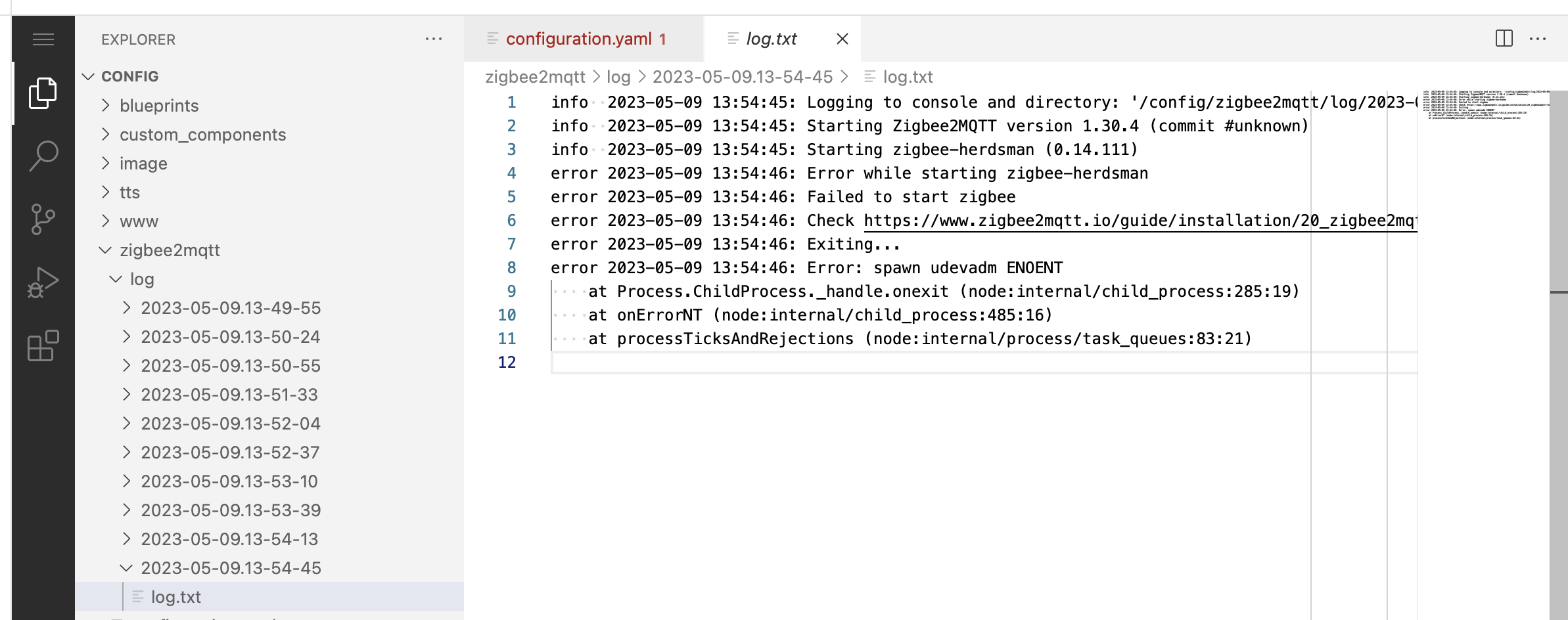Click log.txt breadcrumb segment

[x=908, y=77]
